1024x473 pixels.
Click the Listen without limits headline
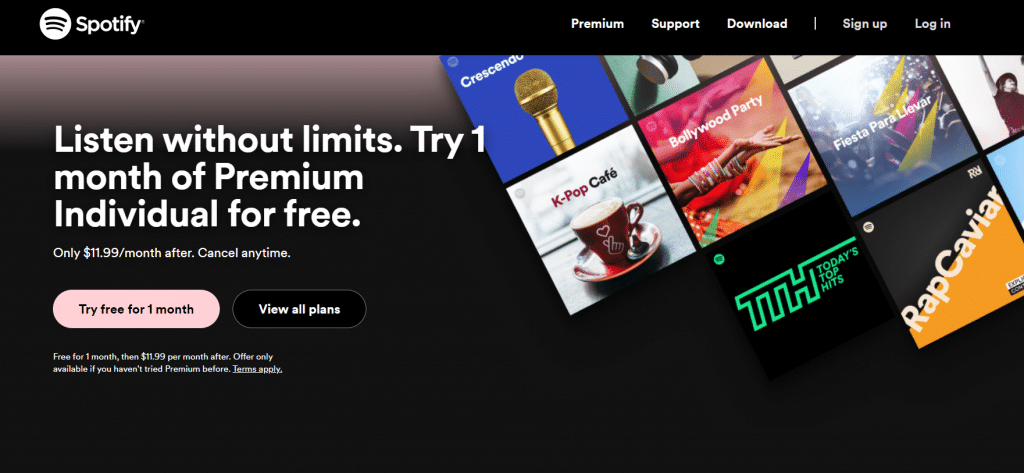(x=270, y=177)
